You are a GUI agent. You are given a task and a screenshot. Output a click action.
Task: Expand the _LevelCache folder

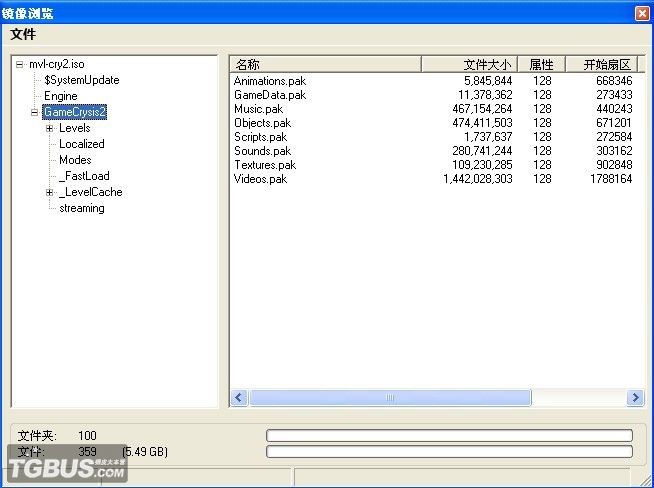click(49, 192)
